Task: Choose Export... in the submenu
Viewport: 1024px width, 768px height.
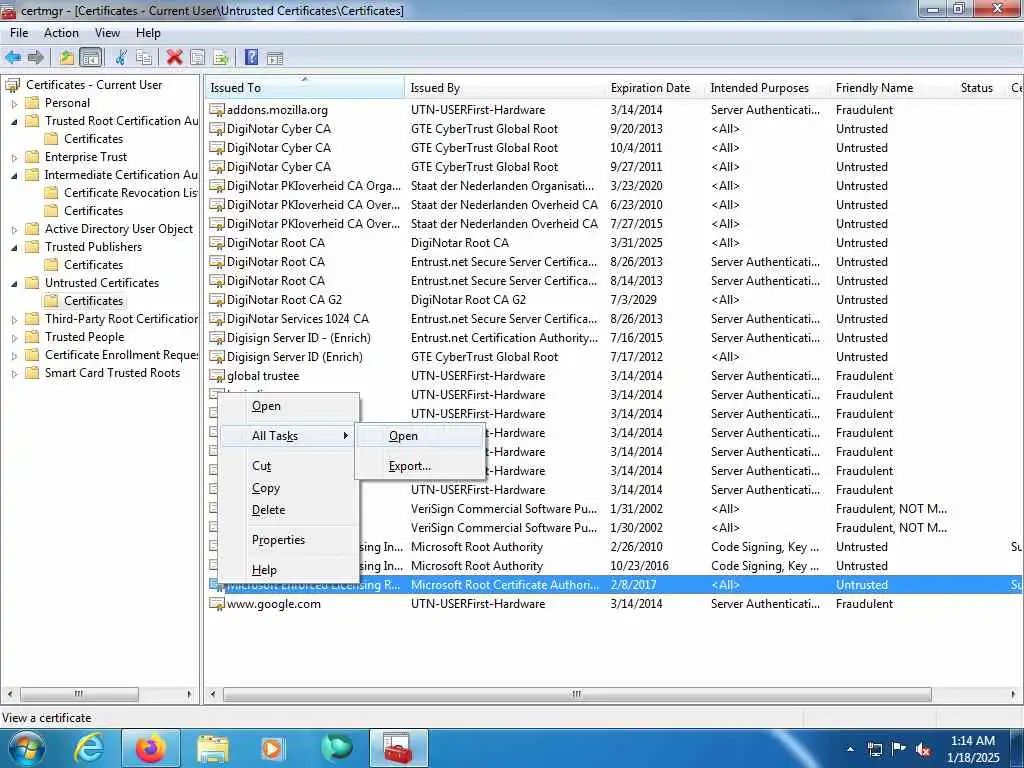Action: tap(420, 466)
